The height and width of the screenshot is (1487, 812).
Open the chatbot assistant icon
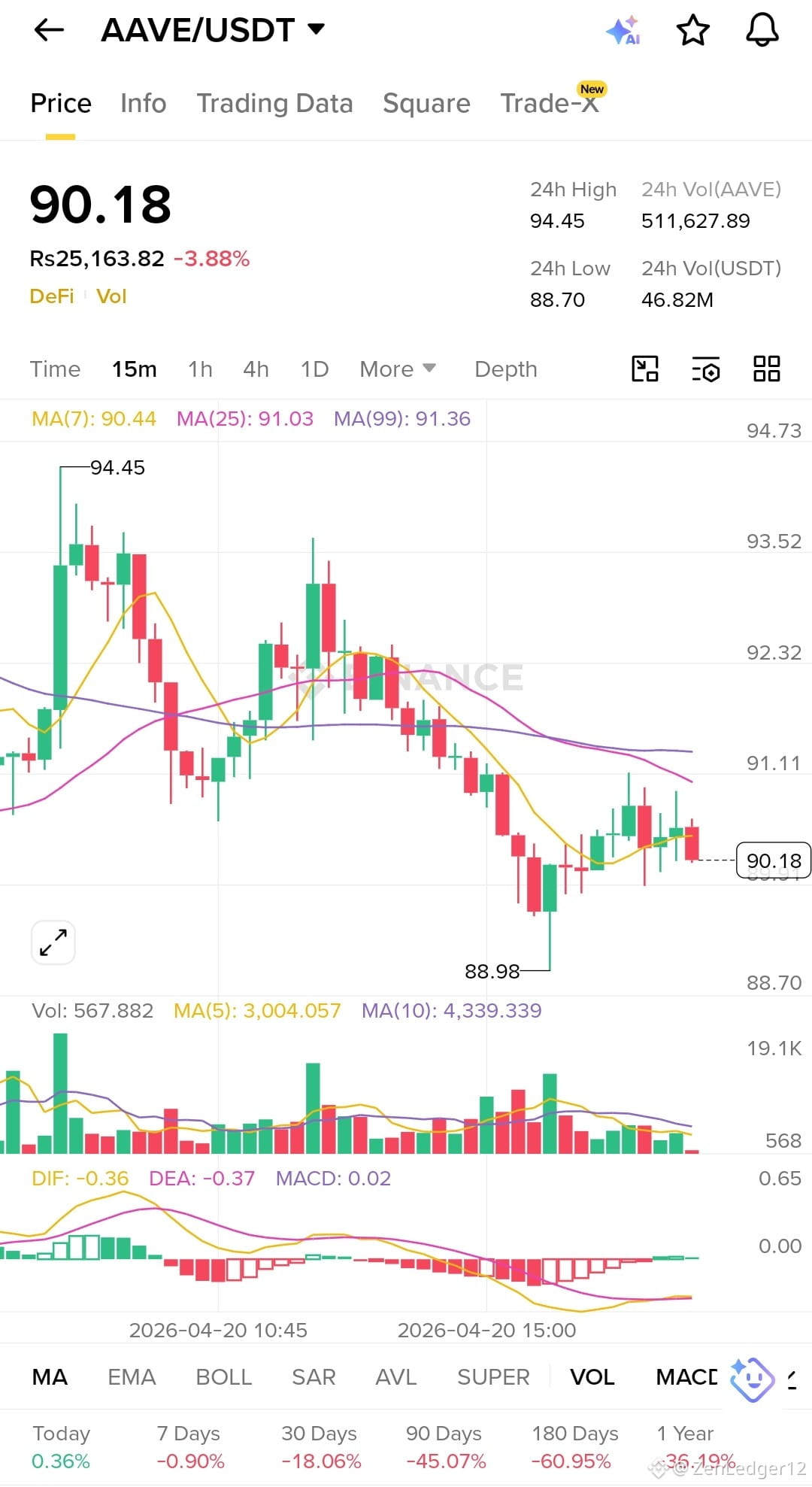[752, 1379]
